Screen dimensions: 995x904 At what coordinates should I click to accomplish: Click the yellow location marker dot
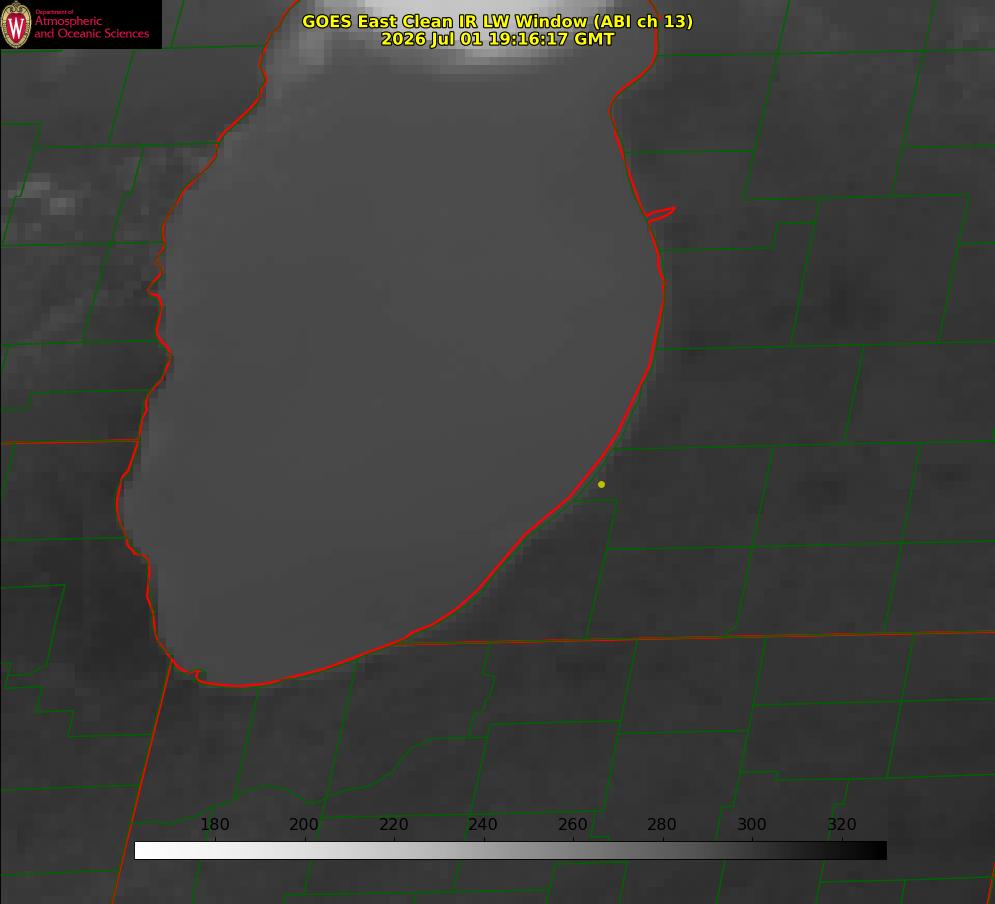coord(601,484)
